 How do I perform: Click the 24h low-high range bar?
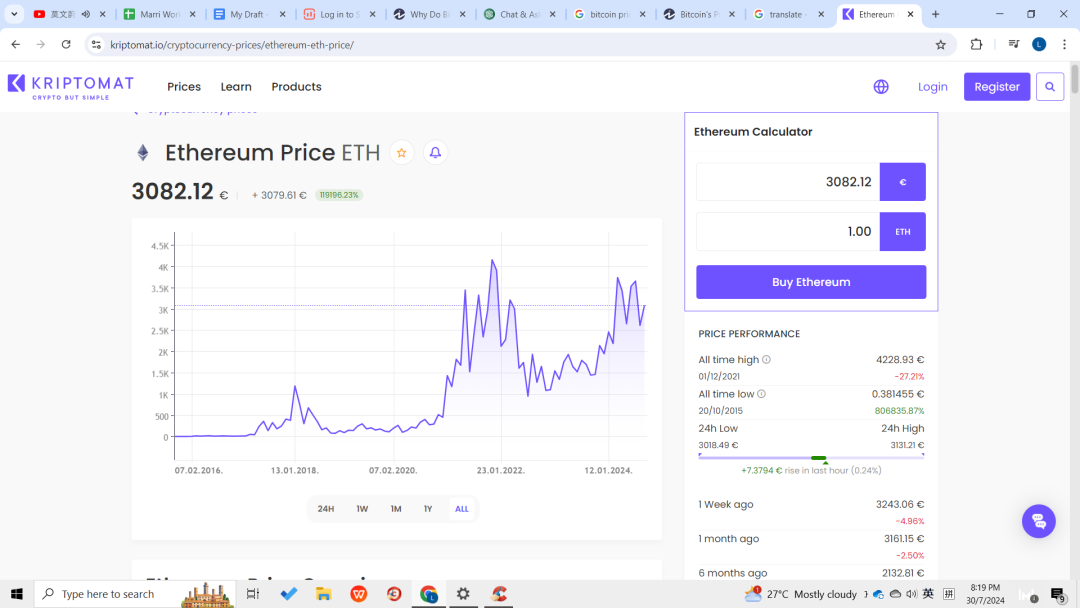coord(811,457)
